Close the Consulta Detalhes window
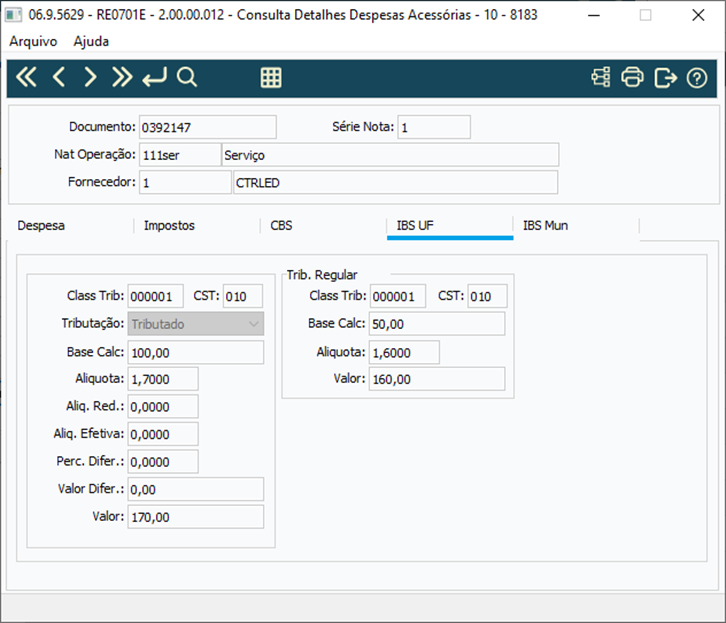The image size is (726, 623). (x=698, y=15)
